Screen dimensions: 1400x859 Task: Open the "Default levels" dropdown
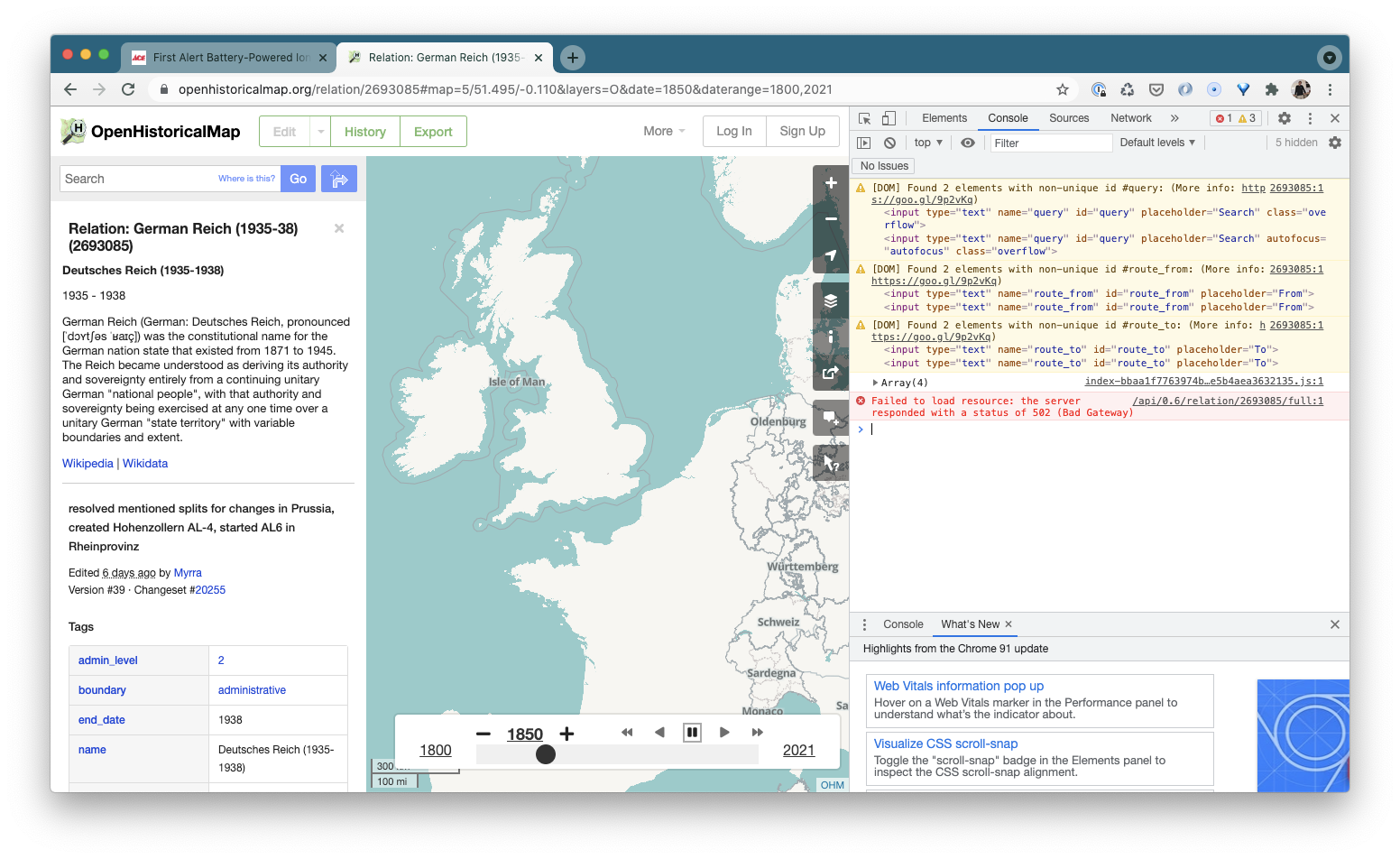coord(1157,143)
